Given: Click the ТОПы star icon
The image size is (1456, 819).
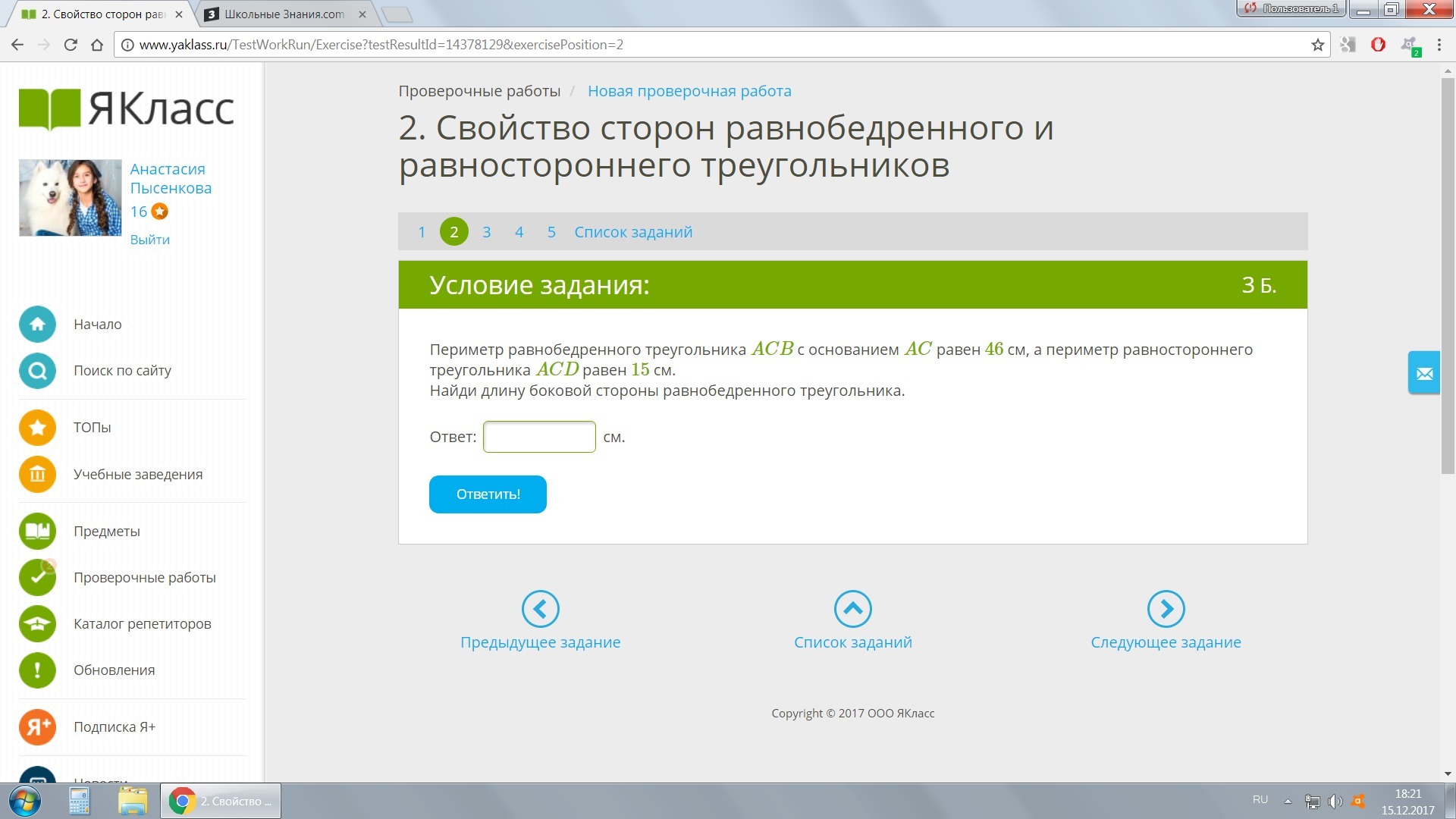Looking at the screenshot, I should (37, 428).
